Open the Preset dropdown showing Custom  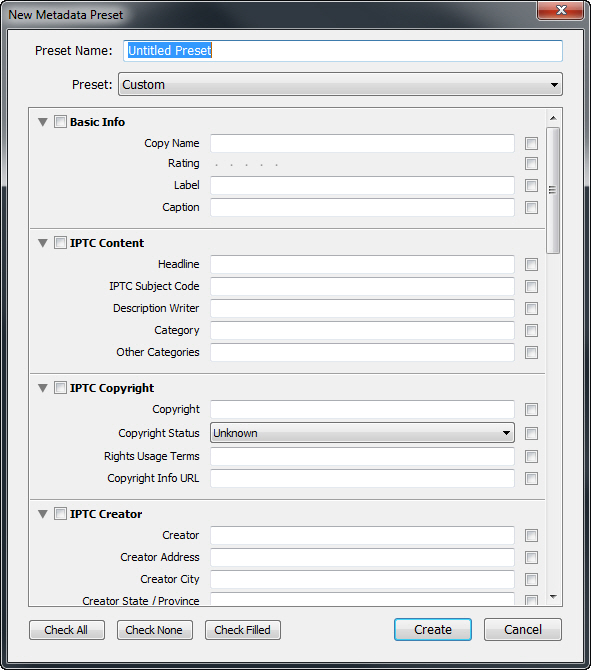pyautogui.click(x=340, y=84)
